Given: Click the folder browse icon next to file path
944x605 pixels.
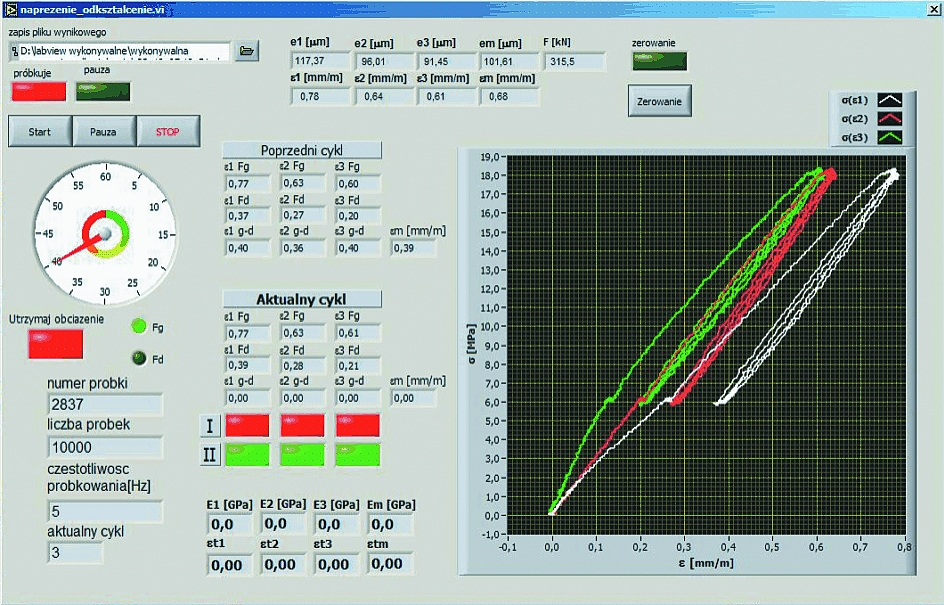Looking at the screenshot, I should pyautogui.click(x=247, y=51).
